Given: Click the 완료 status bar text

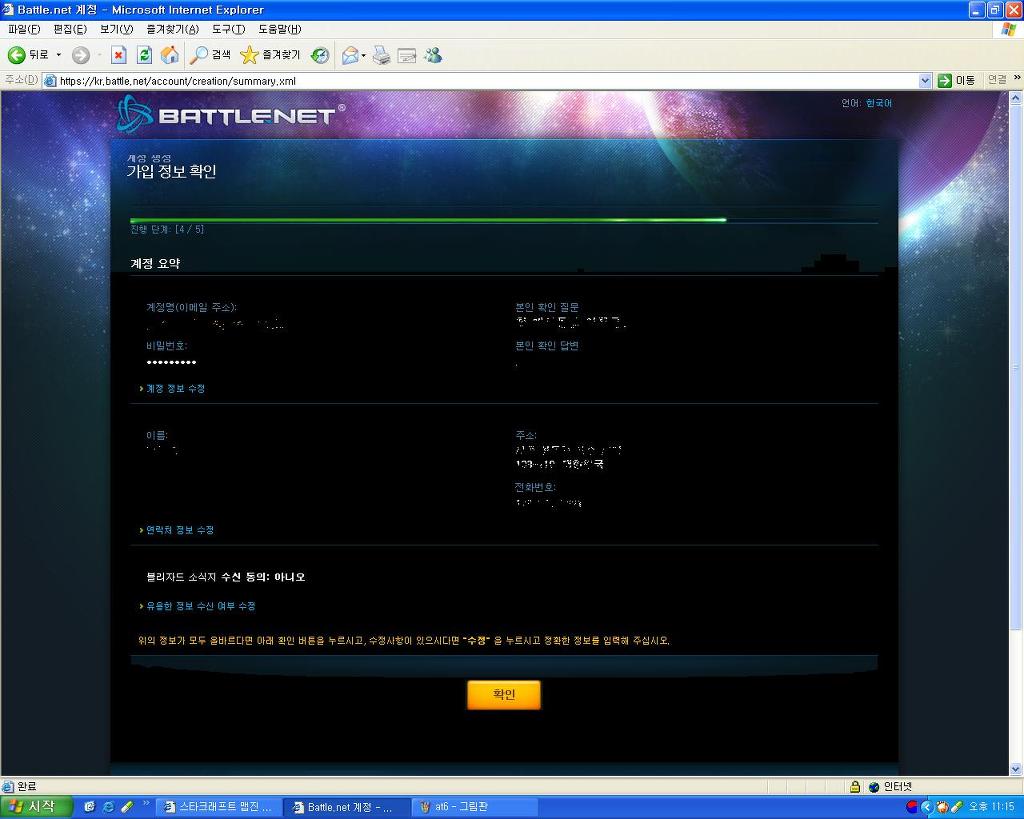Looking at the screenshot, I should point(27,787).
